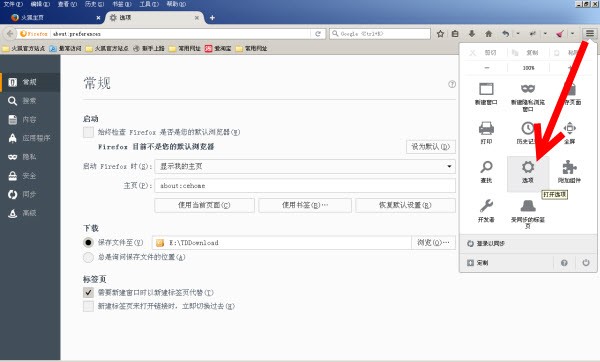Click the help icon beside 常规 heading
The width and height of the screenshot is (600, 362).
click(452, 84)
